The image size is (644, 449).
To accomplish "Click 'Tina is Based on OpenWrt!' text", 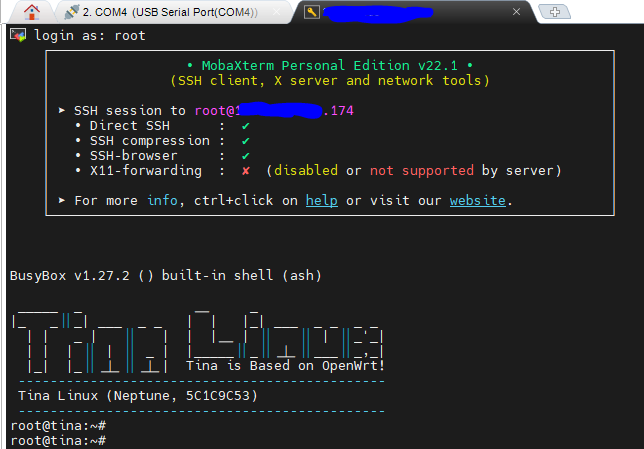I will (285, 366).
